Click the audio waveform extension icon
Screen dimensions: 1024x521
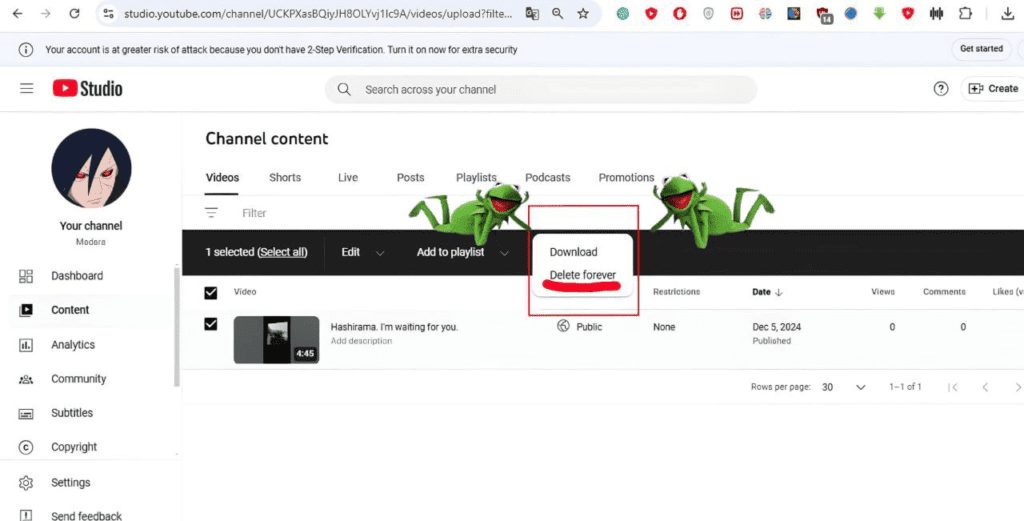pyautogui.click(x=936, y=13)
